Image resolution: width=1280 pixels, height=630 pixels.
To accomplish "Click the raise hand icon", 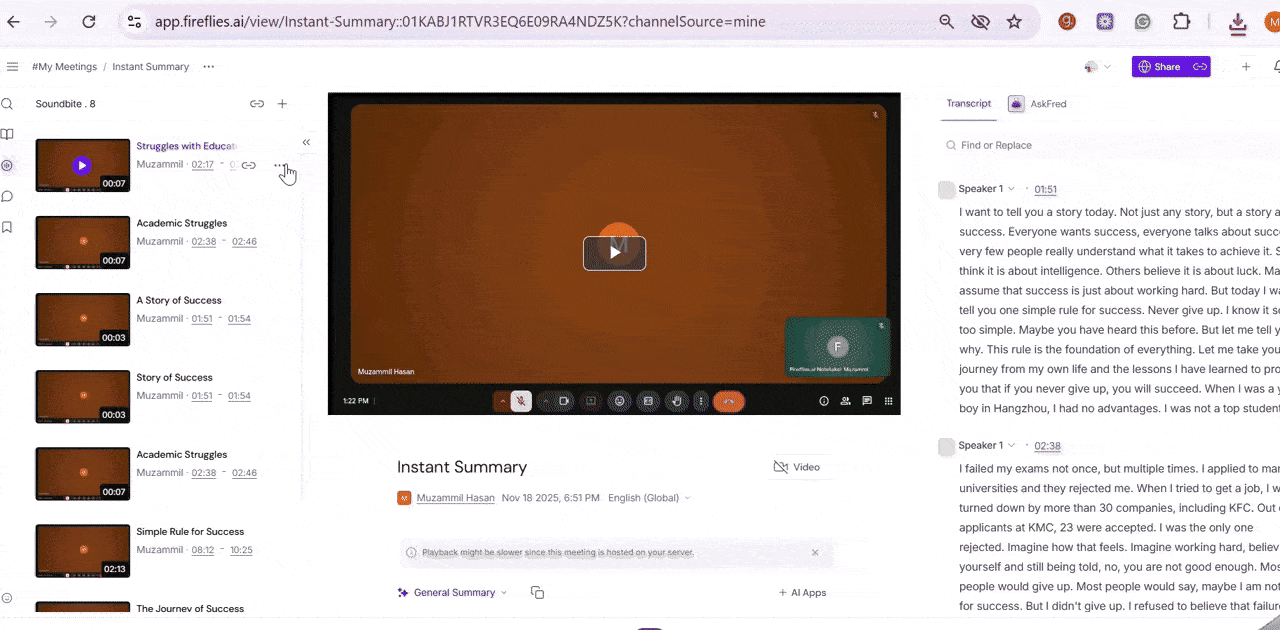I will pyautogui.click(x=676, y=400).
